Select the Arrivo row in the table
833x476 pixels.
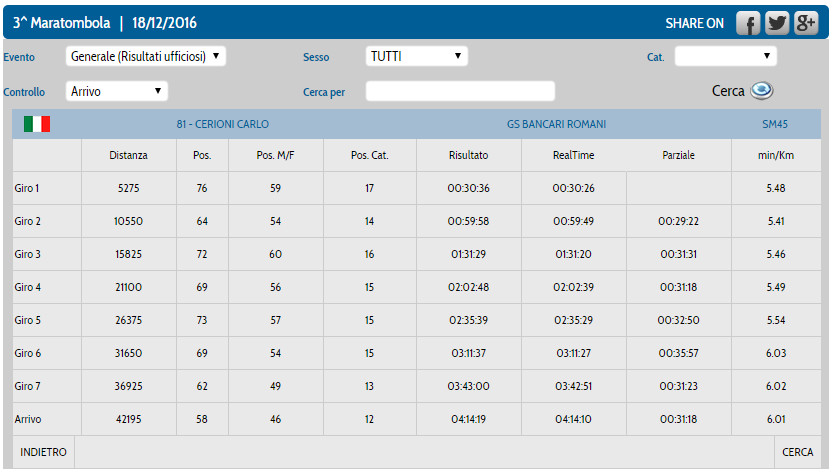click(27, 419)
